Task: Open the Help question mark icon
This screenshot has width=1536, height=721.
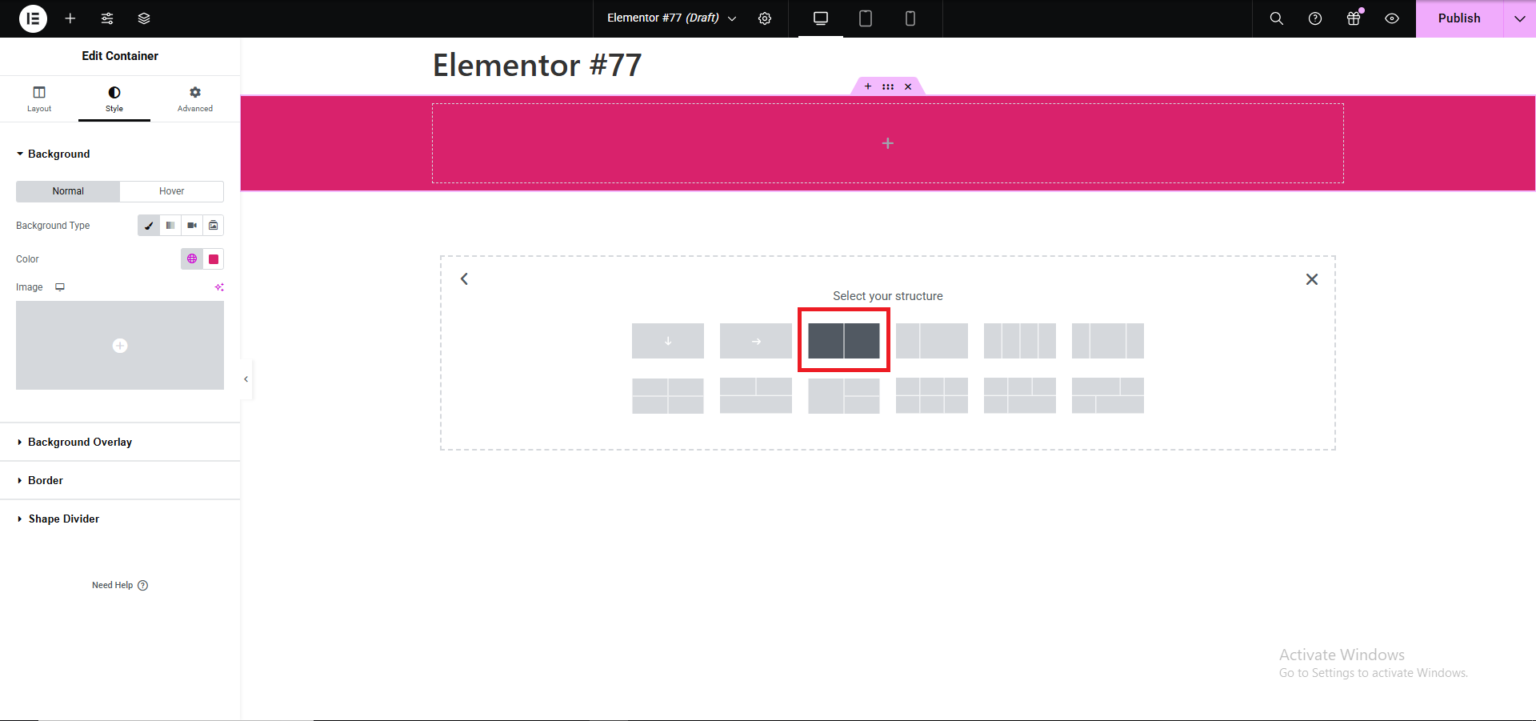Action: click(1315, 18)
